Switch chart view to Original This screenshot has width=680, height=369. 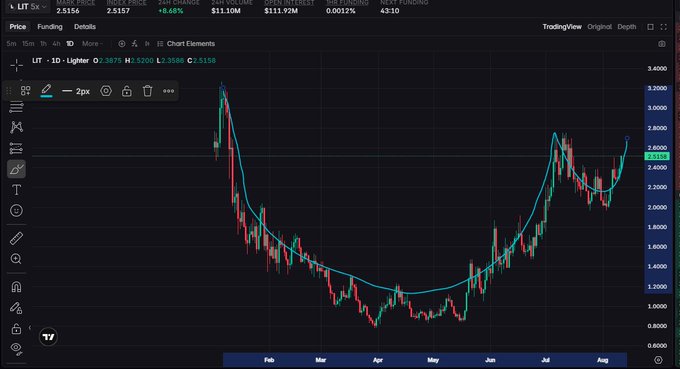(599, 27)
